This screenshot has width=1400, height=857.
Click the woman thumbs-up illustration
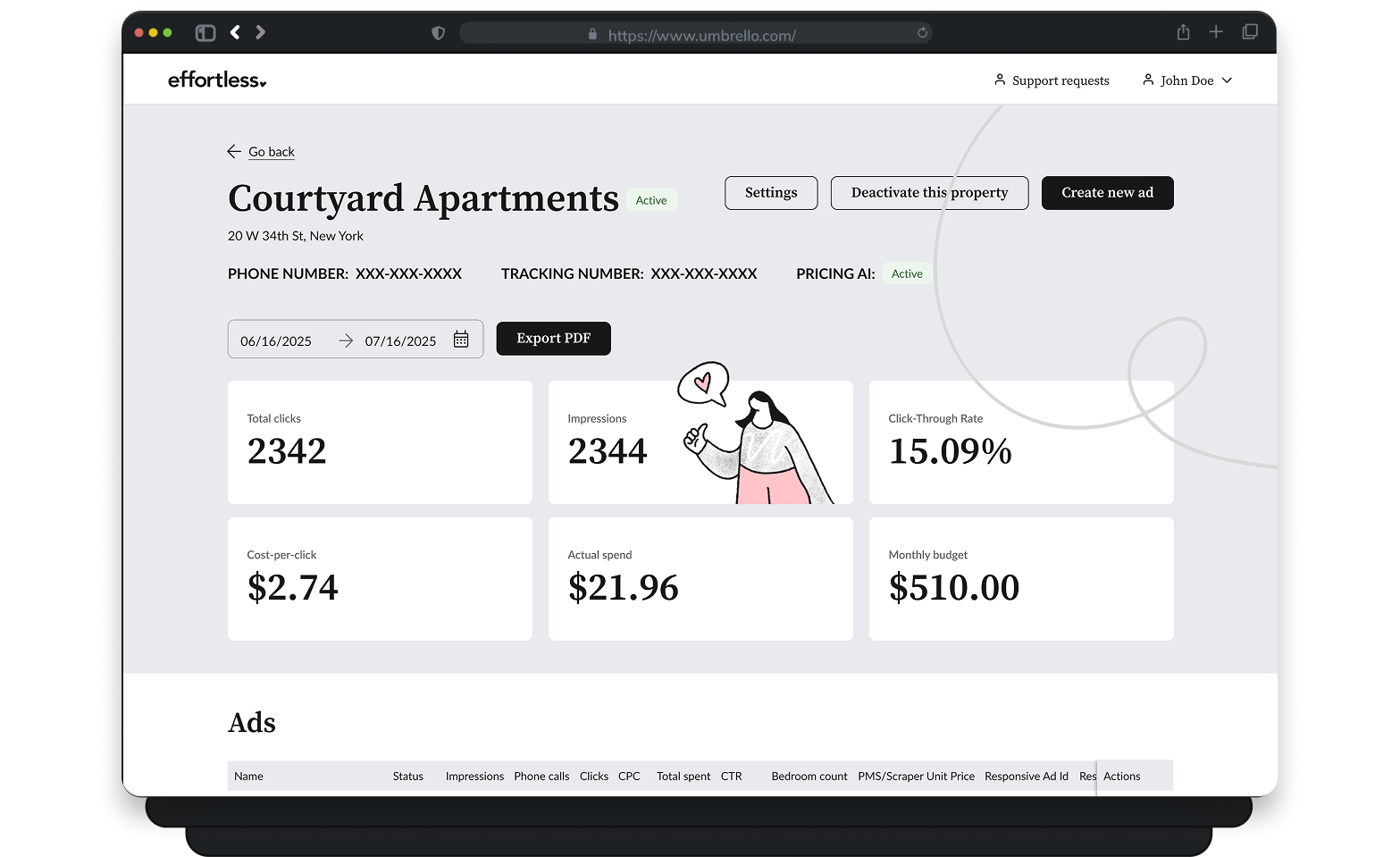(x=756, y=434)
